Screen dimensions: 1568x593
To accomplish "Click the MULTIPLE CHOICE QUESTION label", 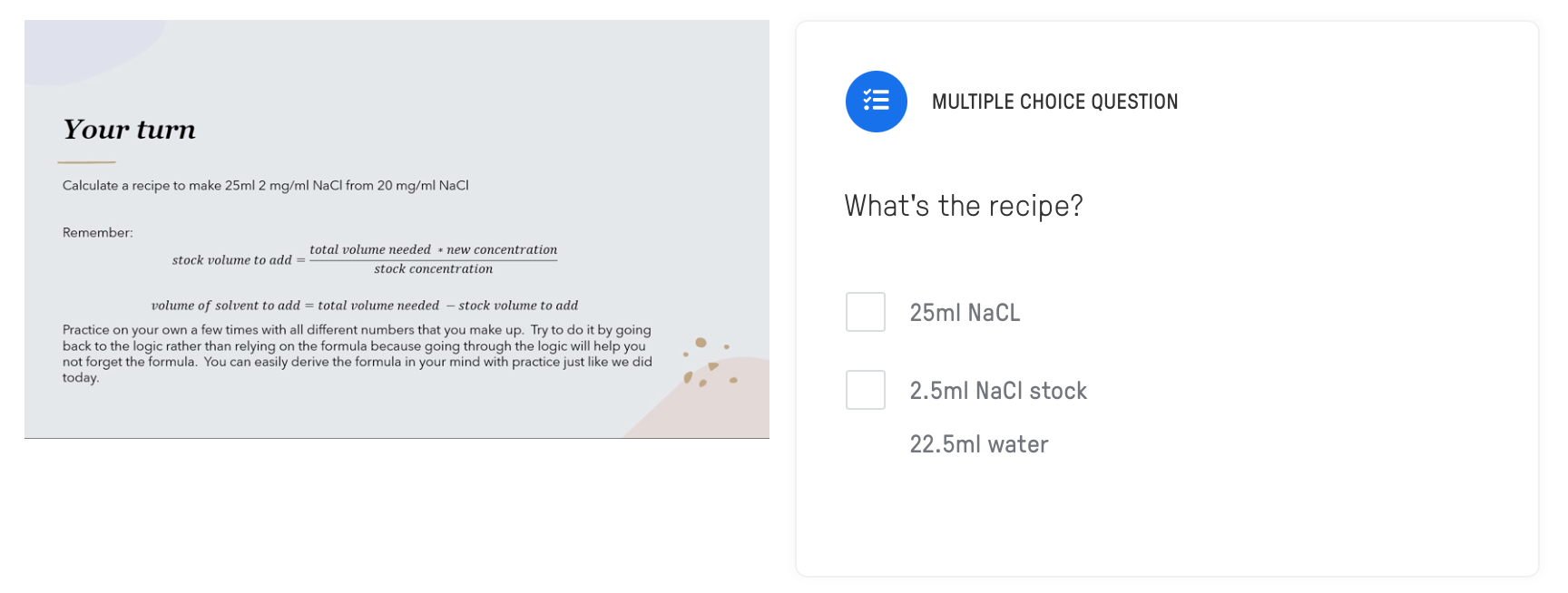I will (1054, 102).
